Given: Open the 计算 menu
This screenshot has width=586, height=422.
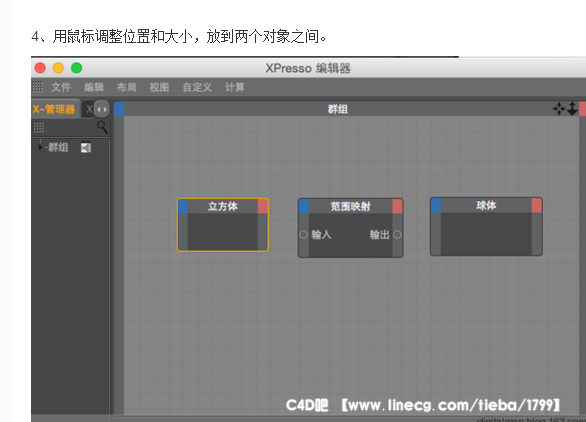Looking at the screenshot, I should click(x=235, y=87).
